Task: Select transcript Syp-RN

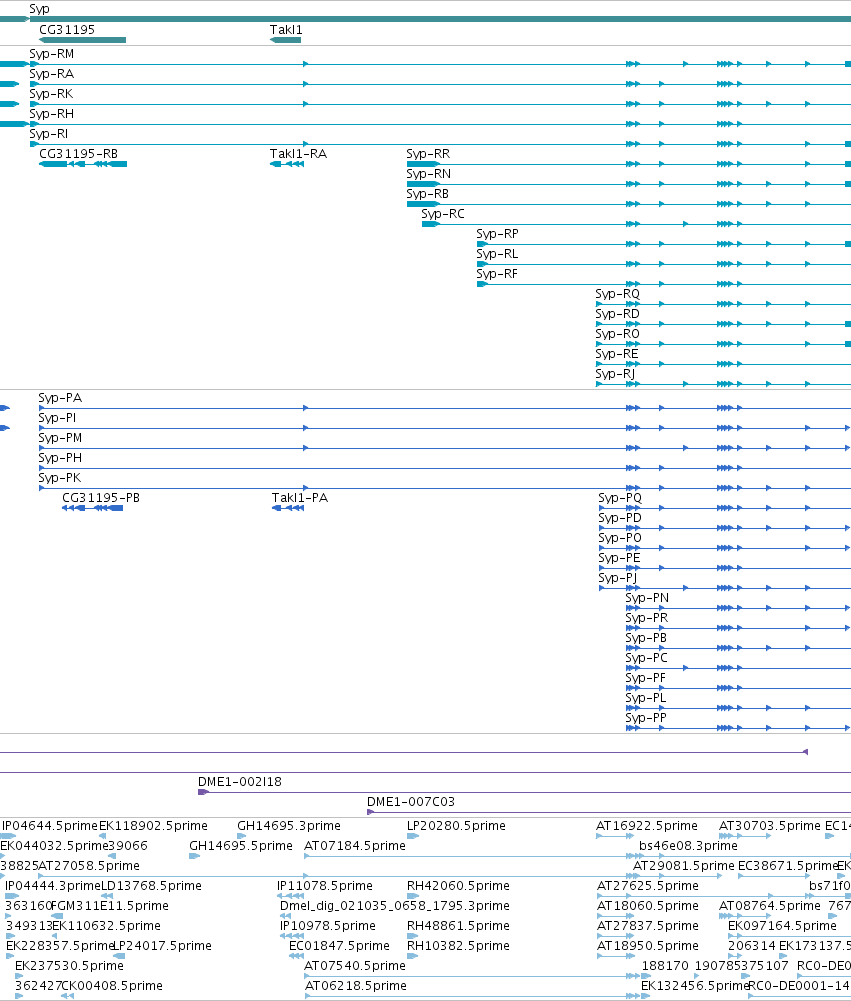Action: point(429,174)
